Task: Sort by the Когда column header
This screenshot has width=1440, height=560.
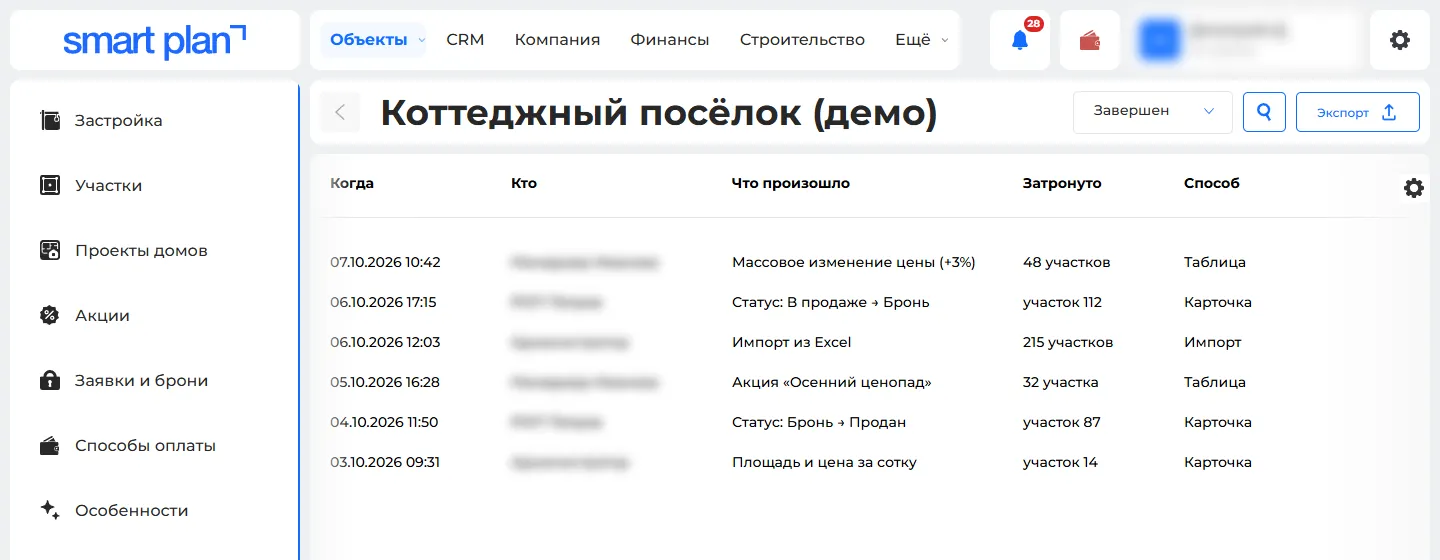Action: pyautogui.click(x=352, y=184)
